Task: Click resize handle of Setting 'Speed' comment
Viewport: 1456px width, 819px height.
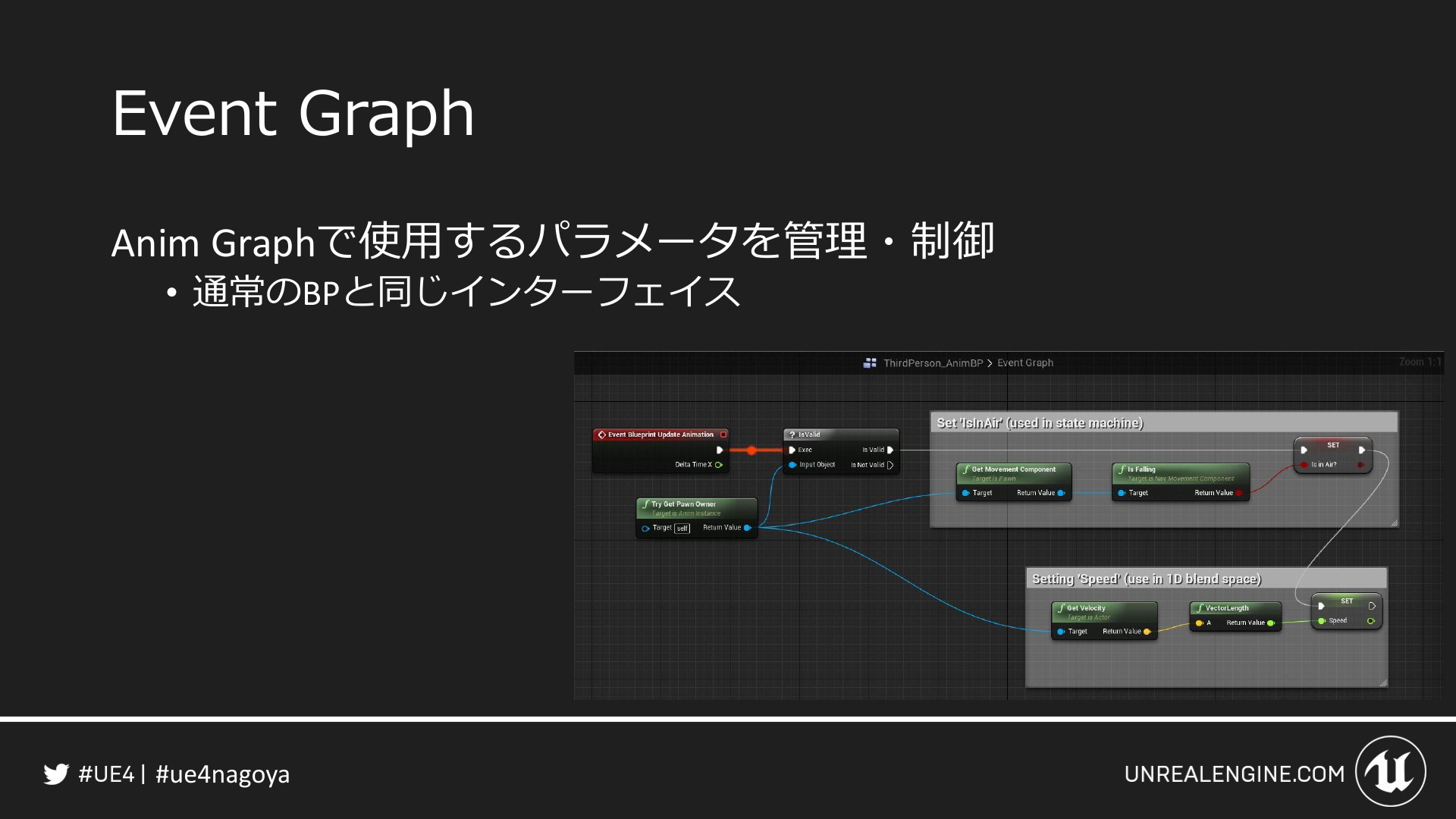Action: pos(1383,682)
